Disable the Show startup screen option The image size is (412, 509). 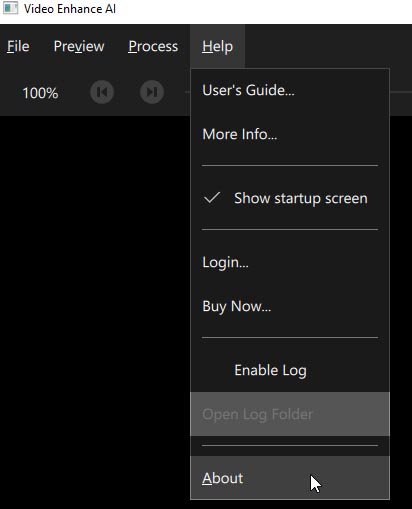(x=290, y=198)
